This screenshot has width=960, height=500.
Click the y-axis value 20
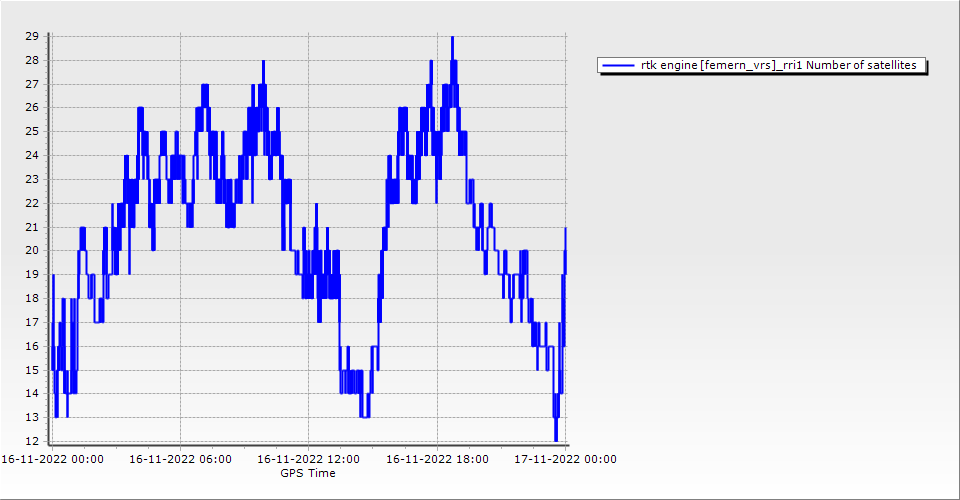[x=31, y=251]
